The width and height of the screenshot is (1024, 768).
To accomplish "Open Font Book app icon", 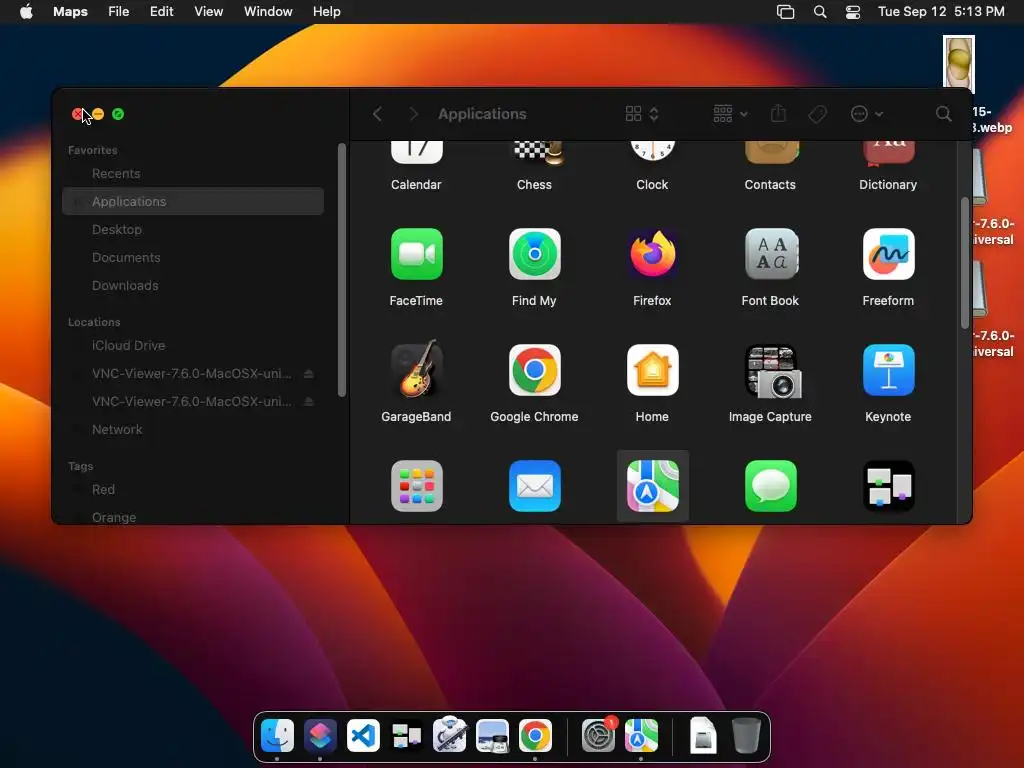I will point(771,254).
